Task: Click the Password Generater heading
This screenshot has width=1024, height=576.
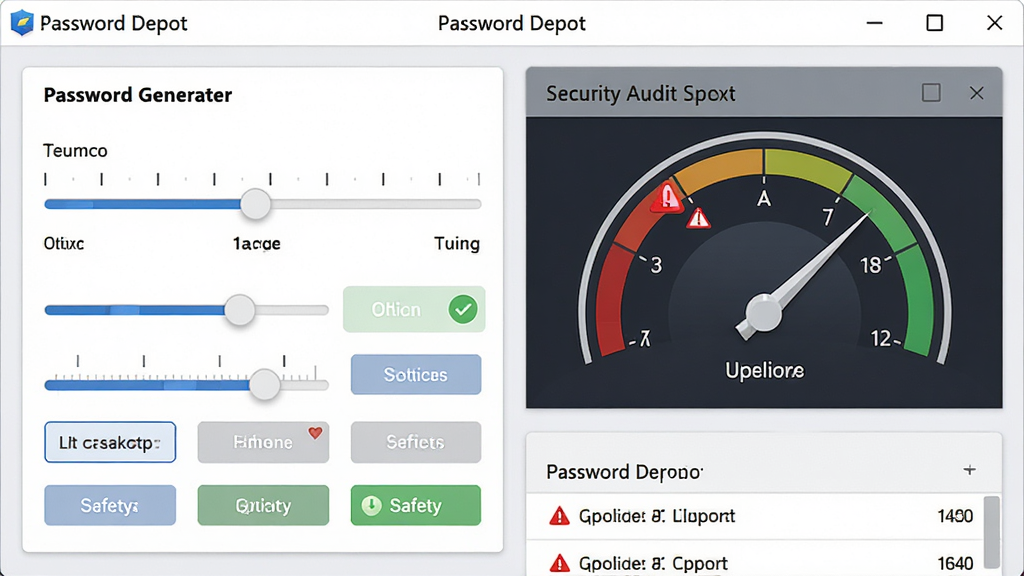Action: [x=138, y=95]
